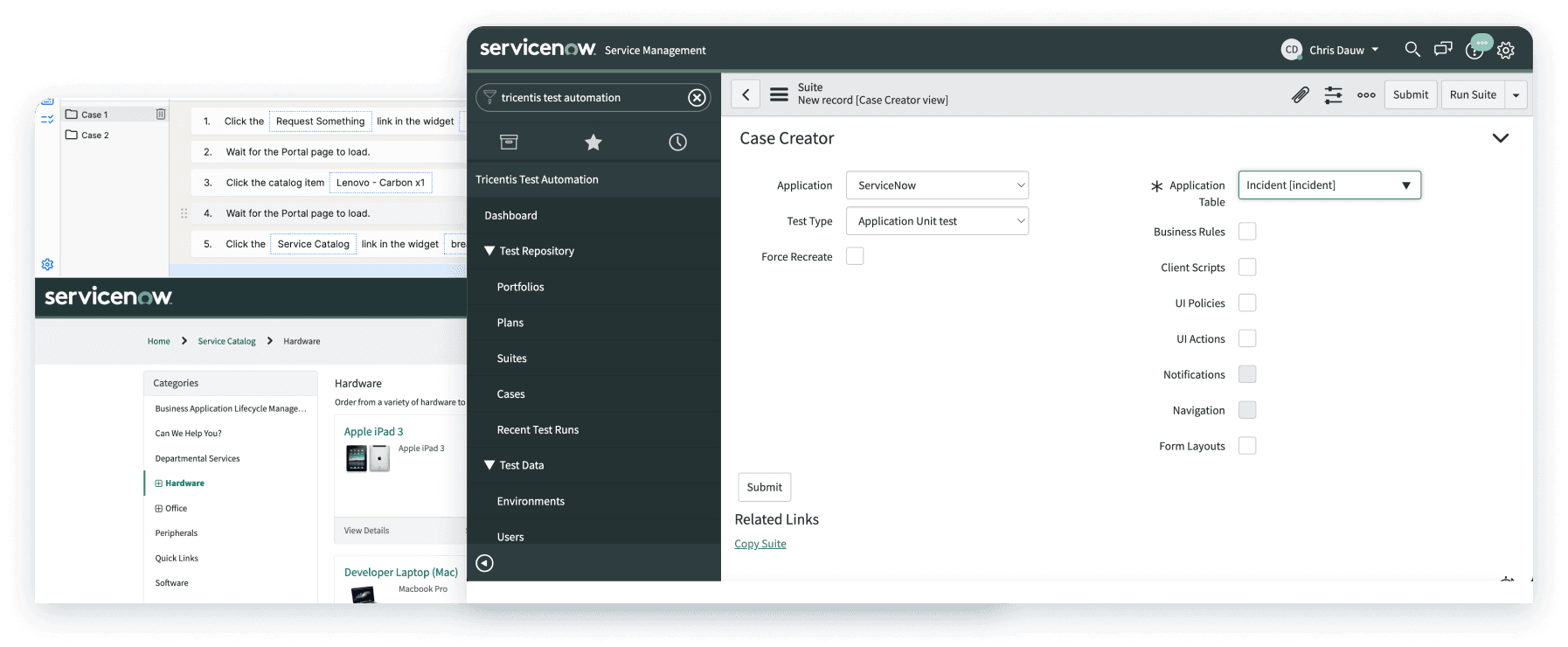Click Service Catalog breadcrumb link
1568x647 pixels.
point(226,341)
